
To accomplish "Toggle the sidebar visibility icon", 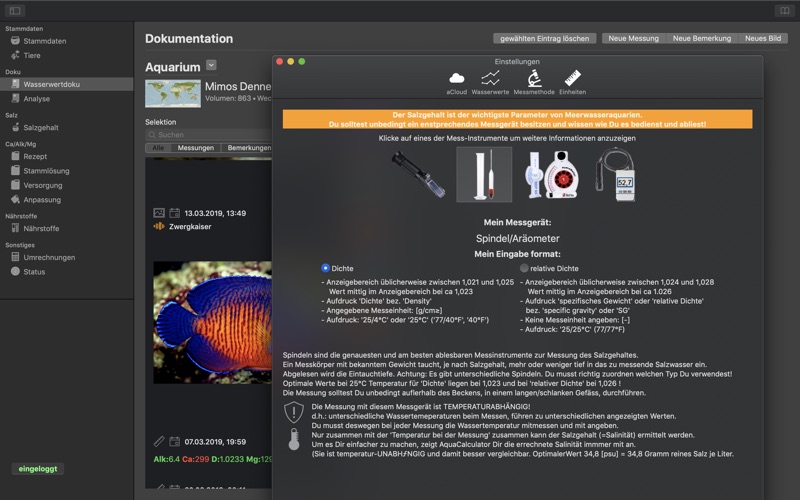I will pyautogui.click(x=15, y=11).
